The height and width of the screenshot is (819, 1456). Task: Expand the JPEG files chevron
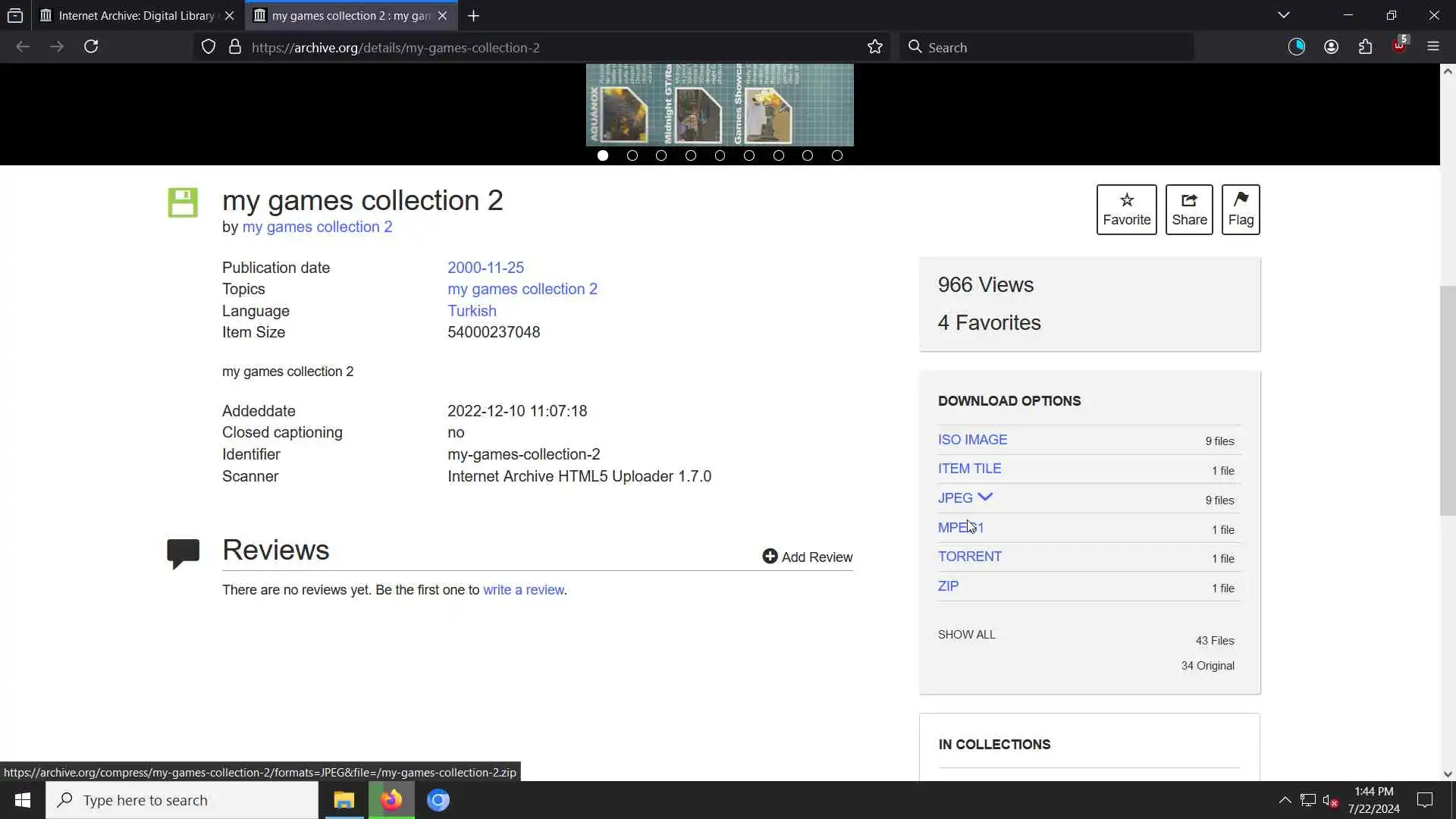click(x=984, y=497)
